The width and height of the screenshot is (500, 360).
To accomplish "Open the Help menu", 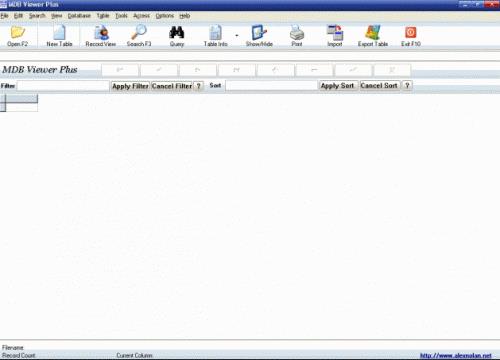I will [184, 16].
